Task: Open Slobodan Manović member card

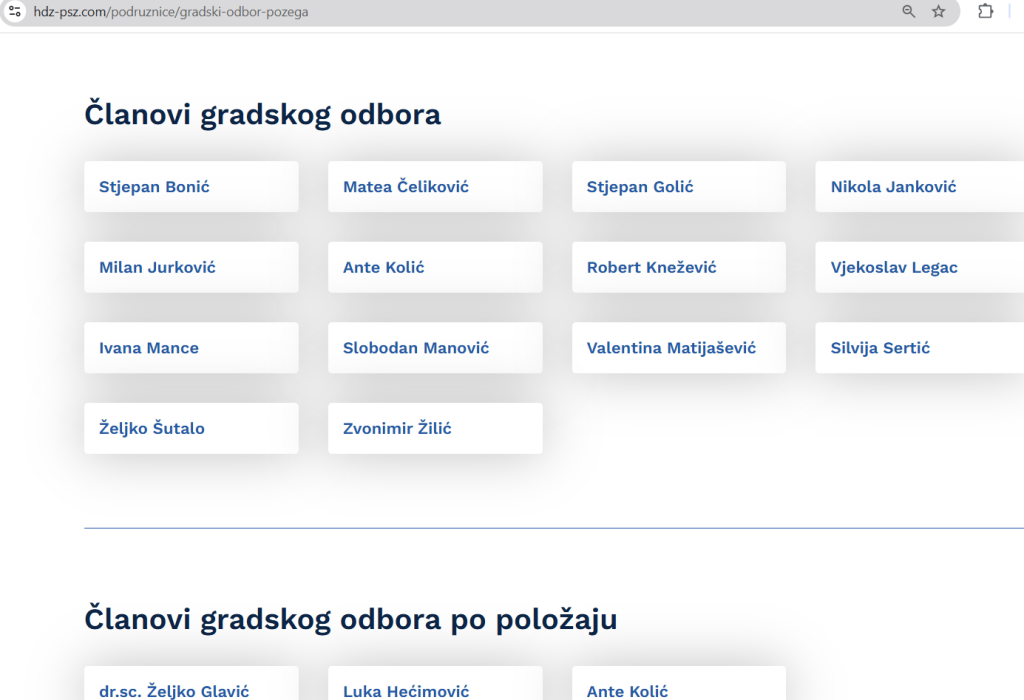Action: (435, 348)
